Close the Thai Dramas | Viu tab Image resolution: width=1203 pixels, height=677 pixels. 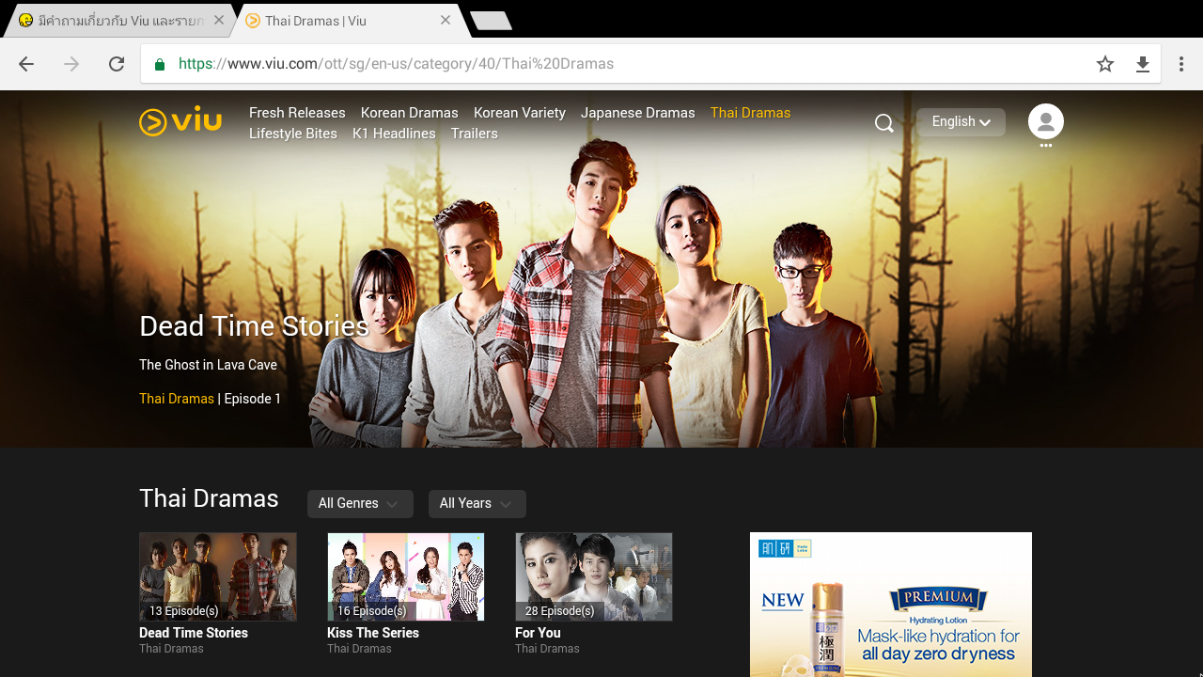[x=445, y=20]
